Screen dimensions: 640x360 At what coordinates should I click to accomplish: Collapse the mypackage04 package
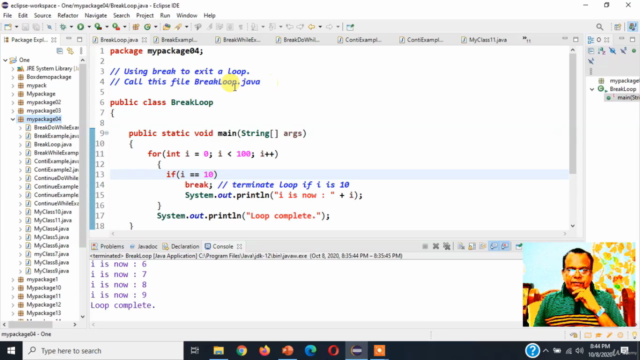pos(13,119)
